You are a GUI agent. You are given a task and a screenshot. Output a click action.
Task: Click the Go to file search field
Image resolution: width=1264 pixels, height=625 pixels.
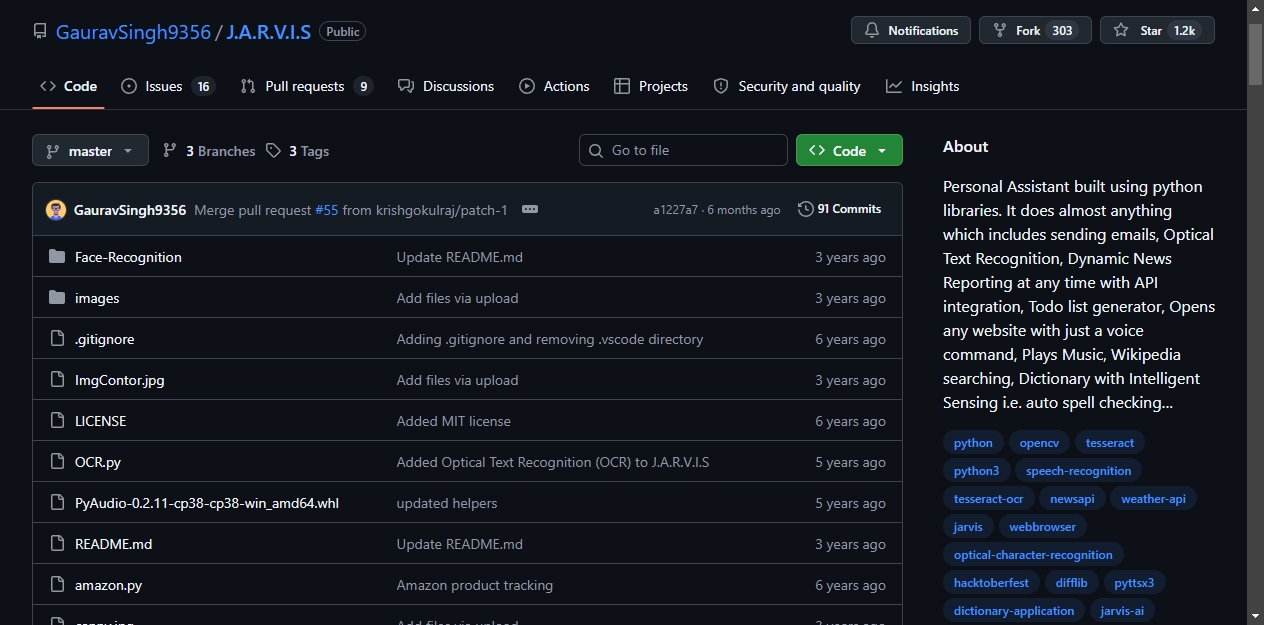(x=683, y=150)
